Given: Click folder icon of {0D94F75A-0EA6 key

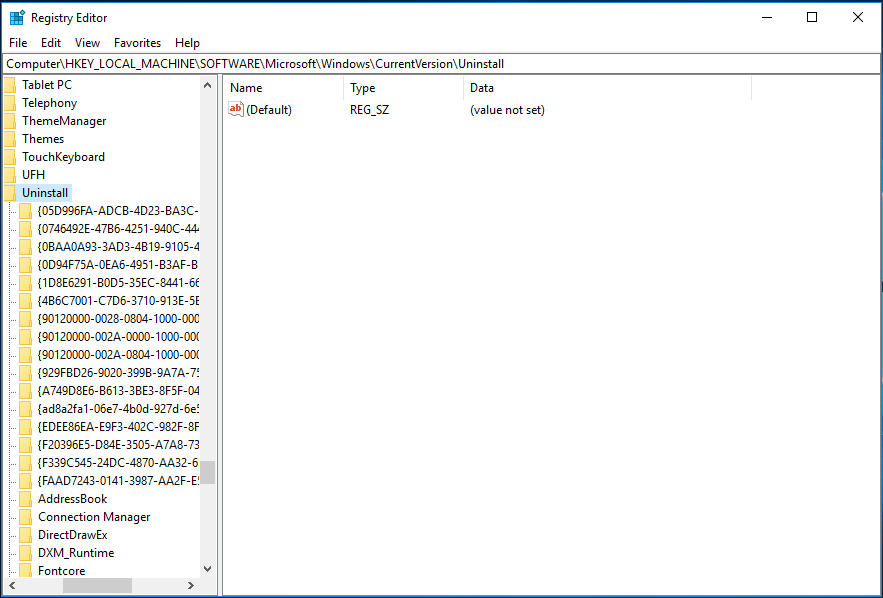Looking at the screenshot, I should 25,265.
